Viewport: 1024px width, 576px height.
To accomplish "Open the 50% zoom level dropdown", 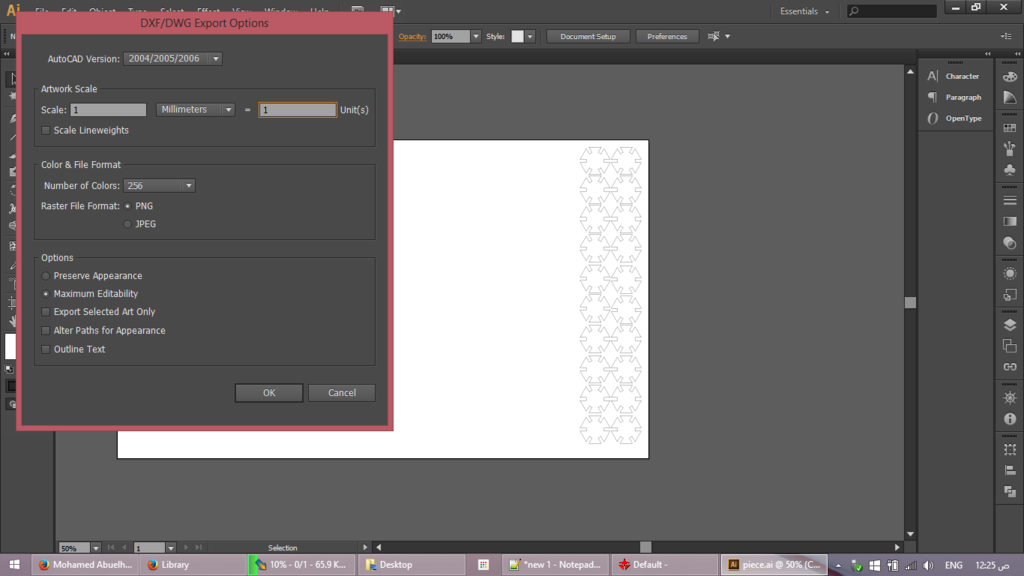I will (95, 548).
